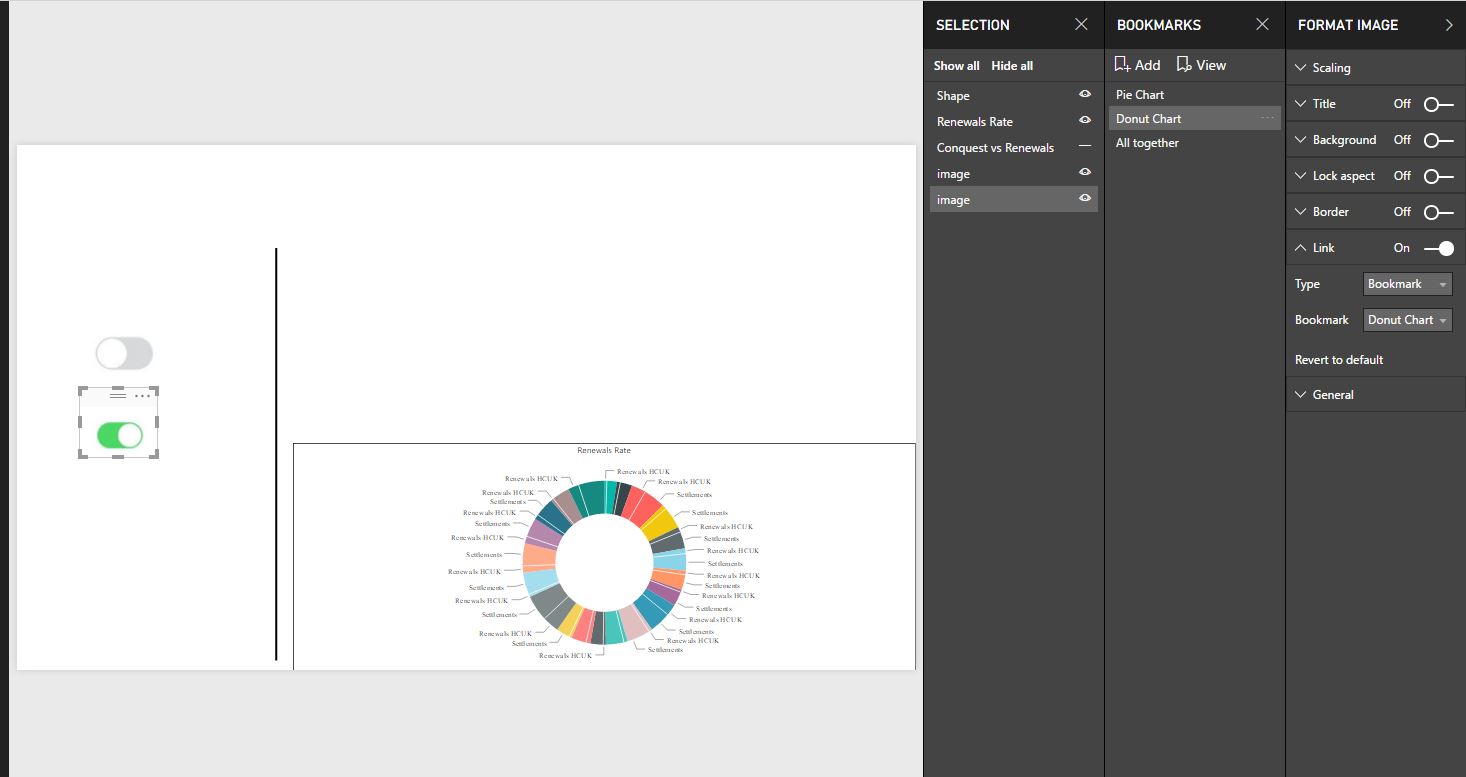The width and height of the screenshot is (1466, 777).
Task: Open the selected image's ellipsis menu
Action: point(143,396)
